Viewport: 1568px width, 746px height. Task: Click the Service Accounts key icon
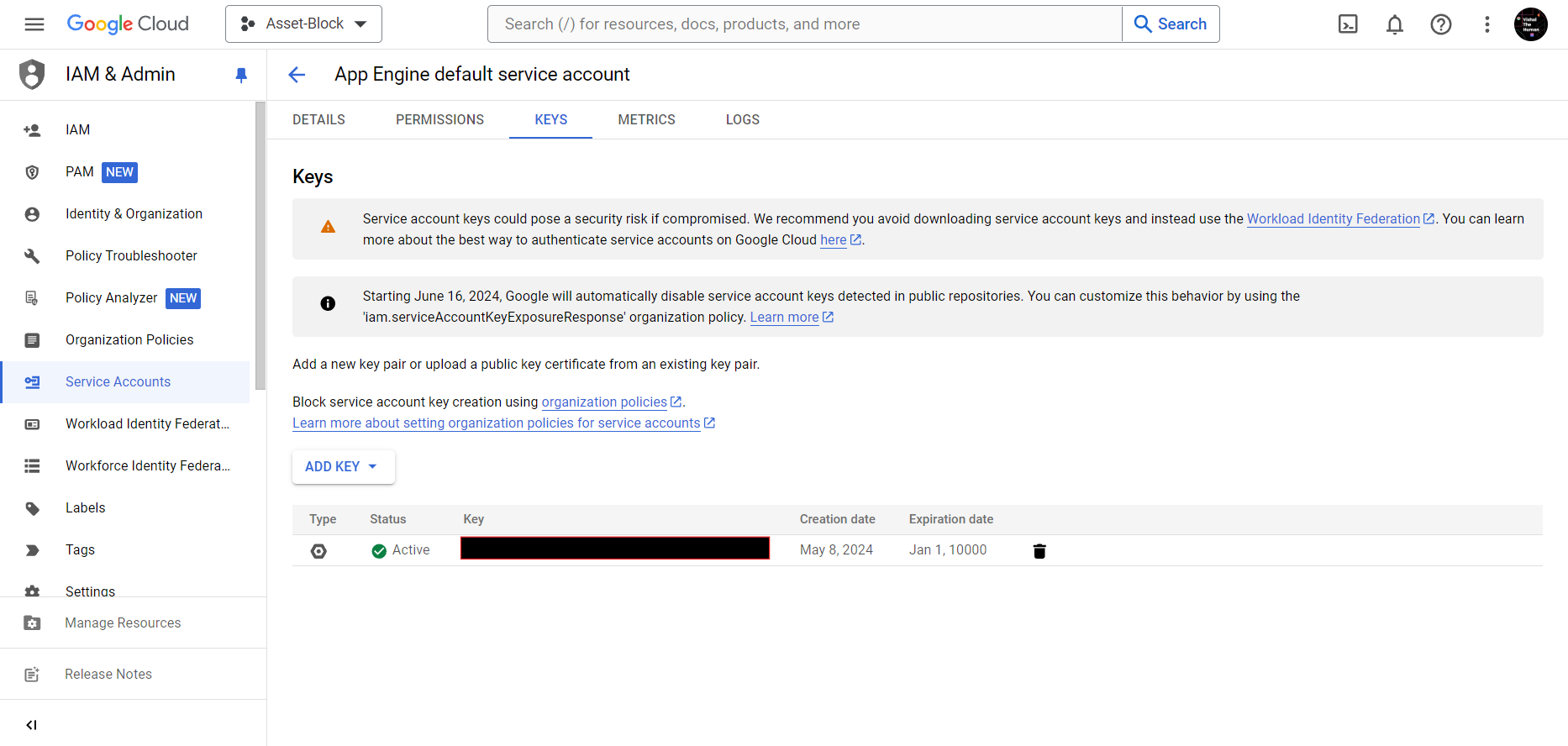click(32, 382)
